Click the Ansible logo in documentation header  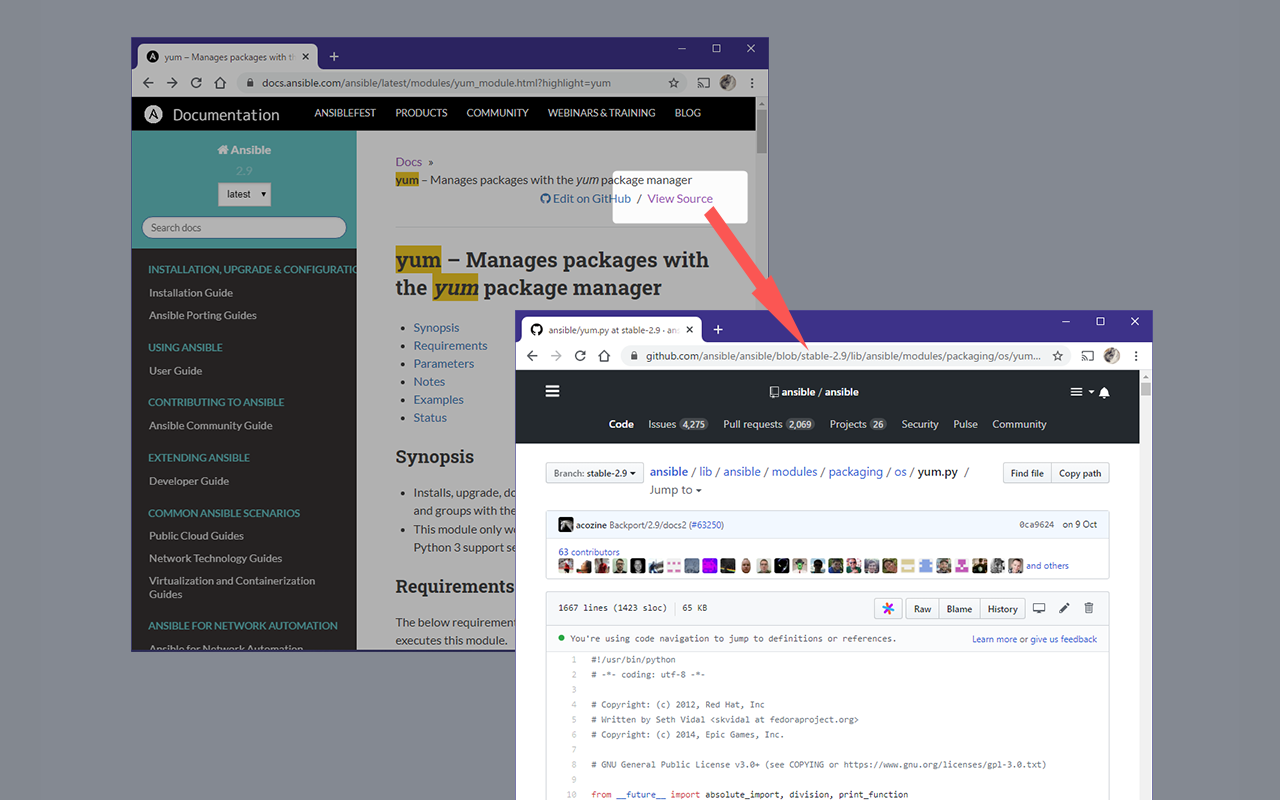click(152, 113)
